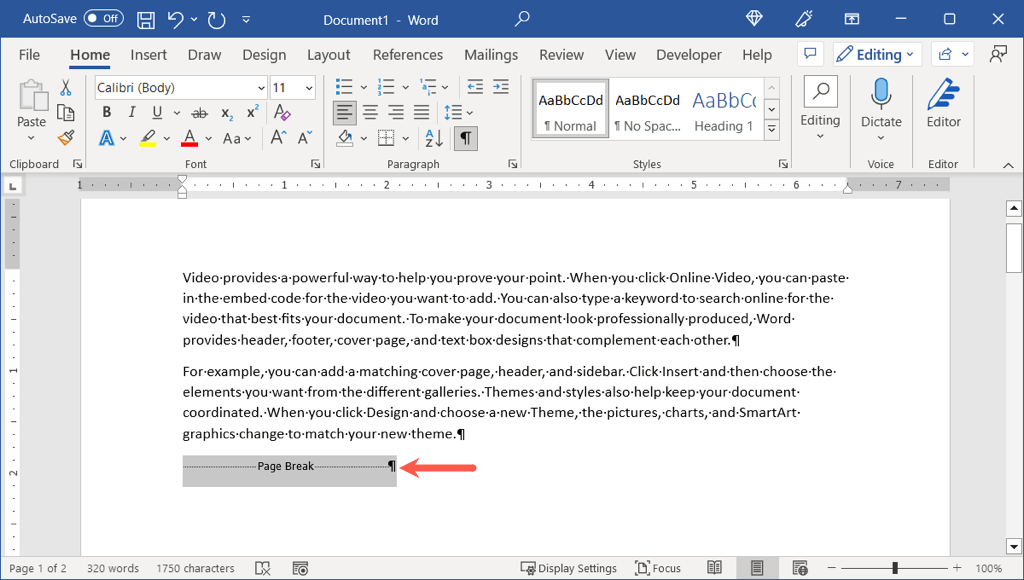Image resolution: width=1024 pixels, height=580 pixels.
Task: Click the Cut scissors icon
Action: coord(66,88)
